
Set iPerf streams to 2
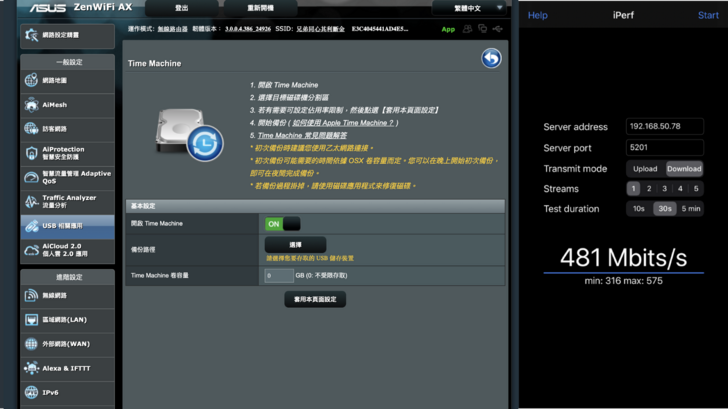(649, 188)
